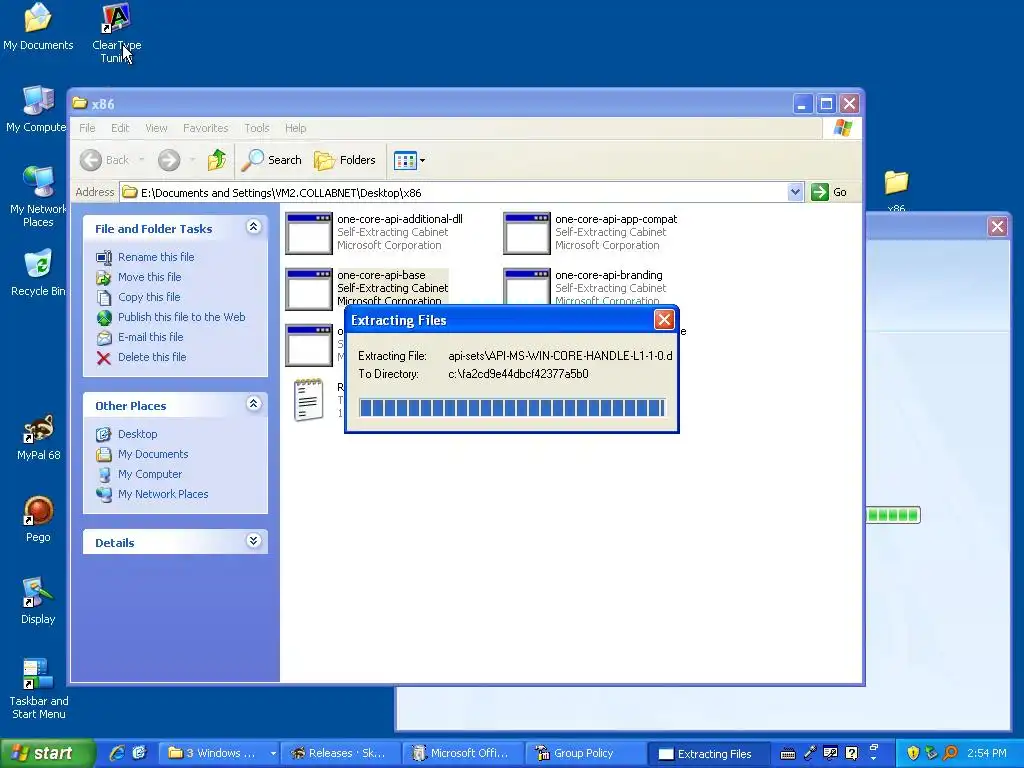The width and height of the screenshot is (1024, 768).
Task: Click the clock showing 2:54 PM
Action: click(987, 753)
